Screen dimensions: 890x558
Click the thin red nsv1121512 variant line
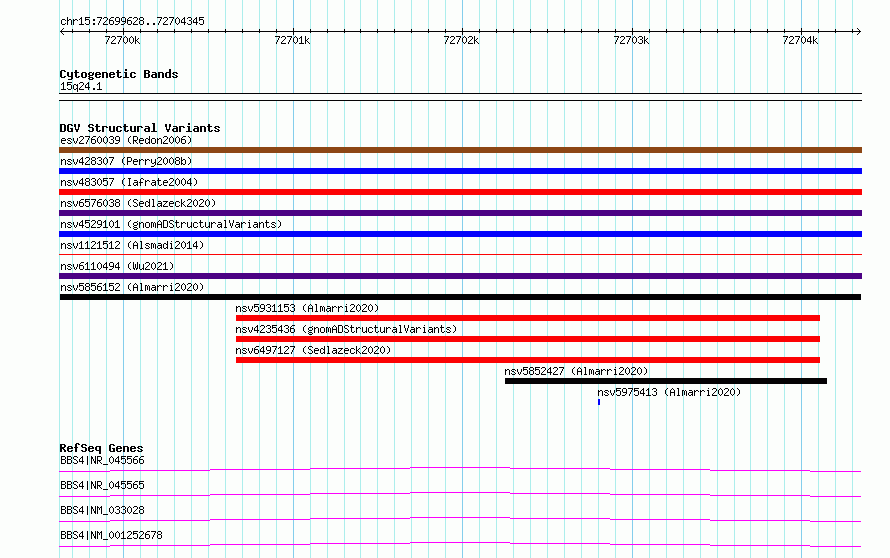460,254
